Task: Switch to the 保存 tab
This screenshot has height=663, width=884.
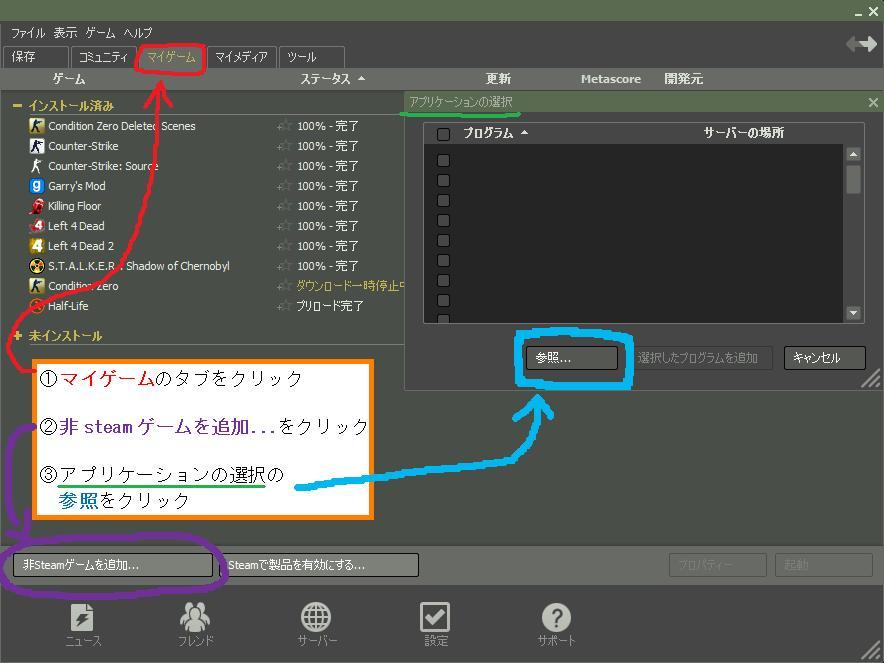Action: [x=36, y=57]
